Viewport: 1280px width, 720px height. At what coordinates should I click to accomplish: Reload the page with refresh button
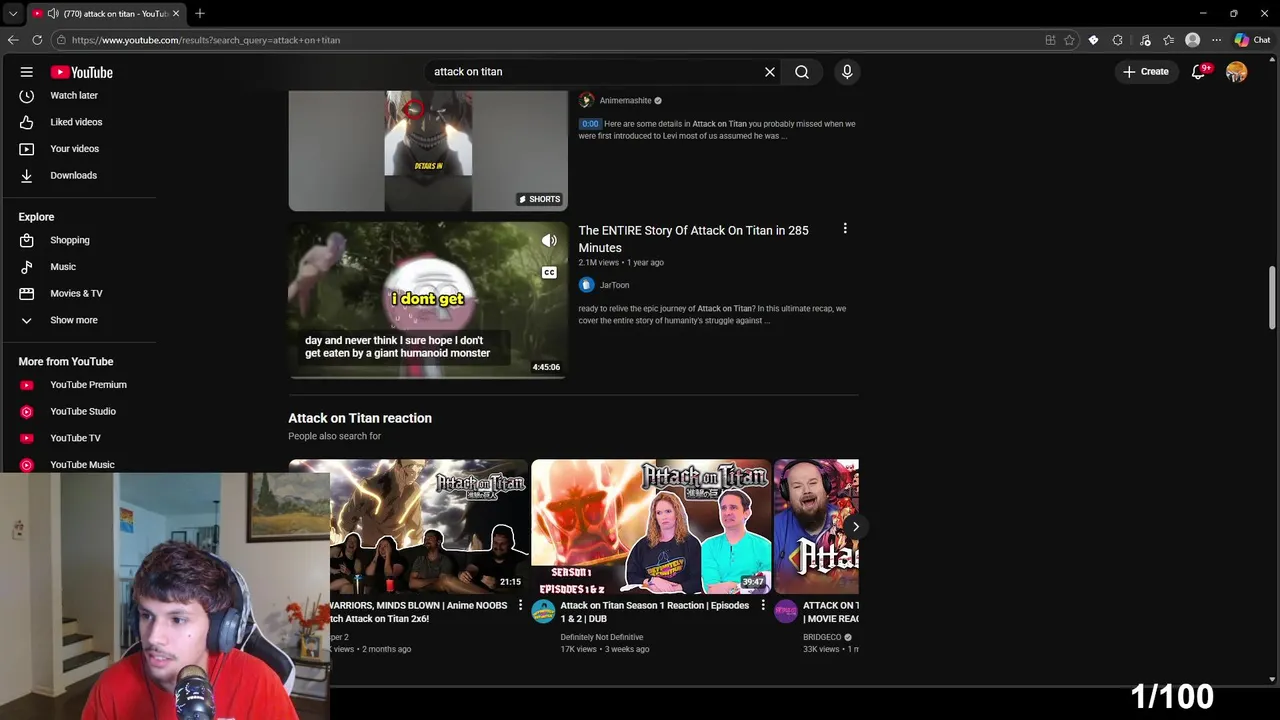tap(37, 40)
